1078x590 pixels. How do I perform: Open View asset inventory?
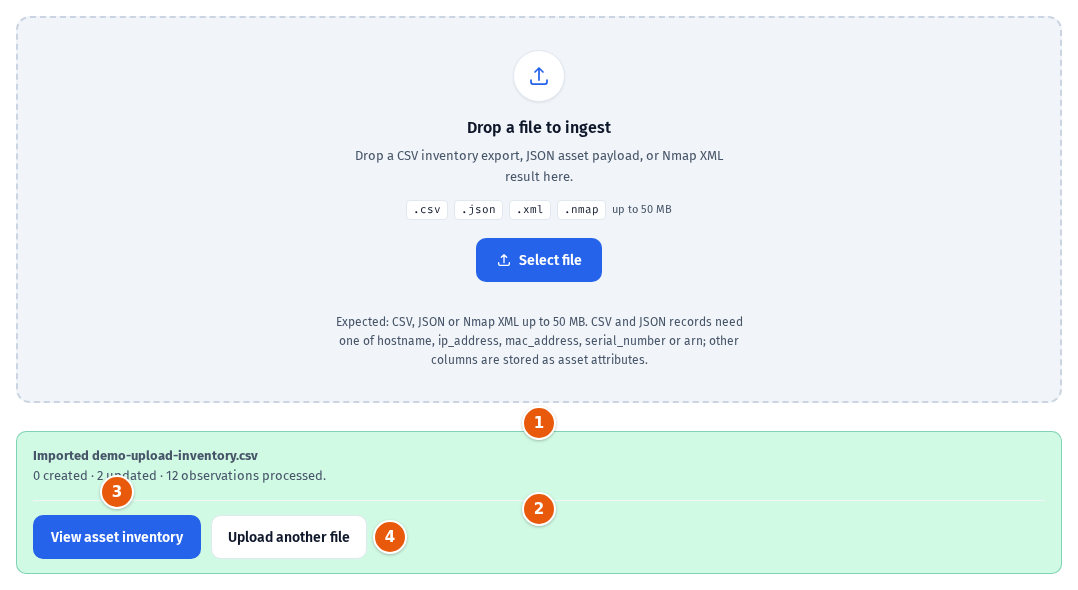[117, 537]
